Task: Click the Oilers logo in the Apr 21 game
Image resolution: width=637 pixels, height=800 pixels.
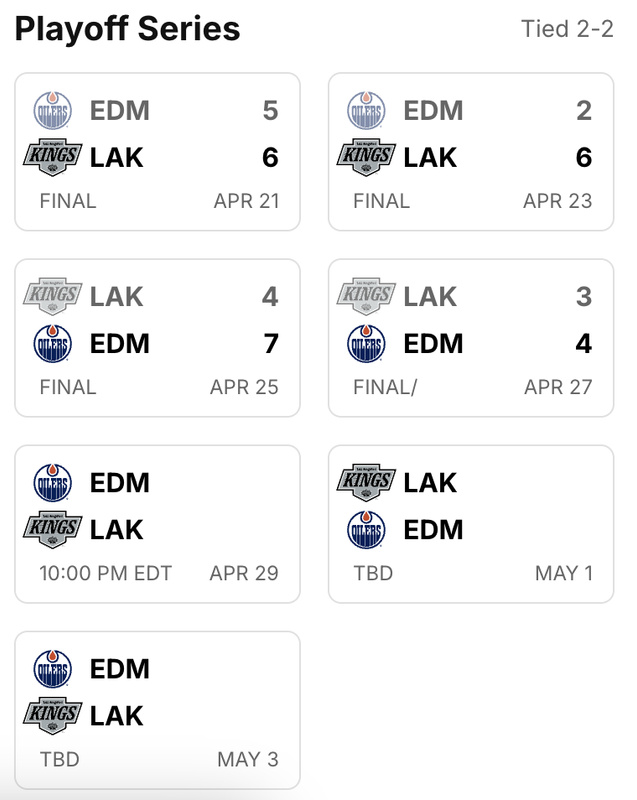Action: coord(53,110)
